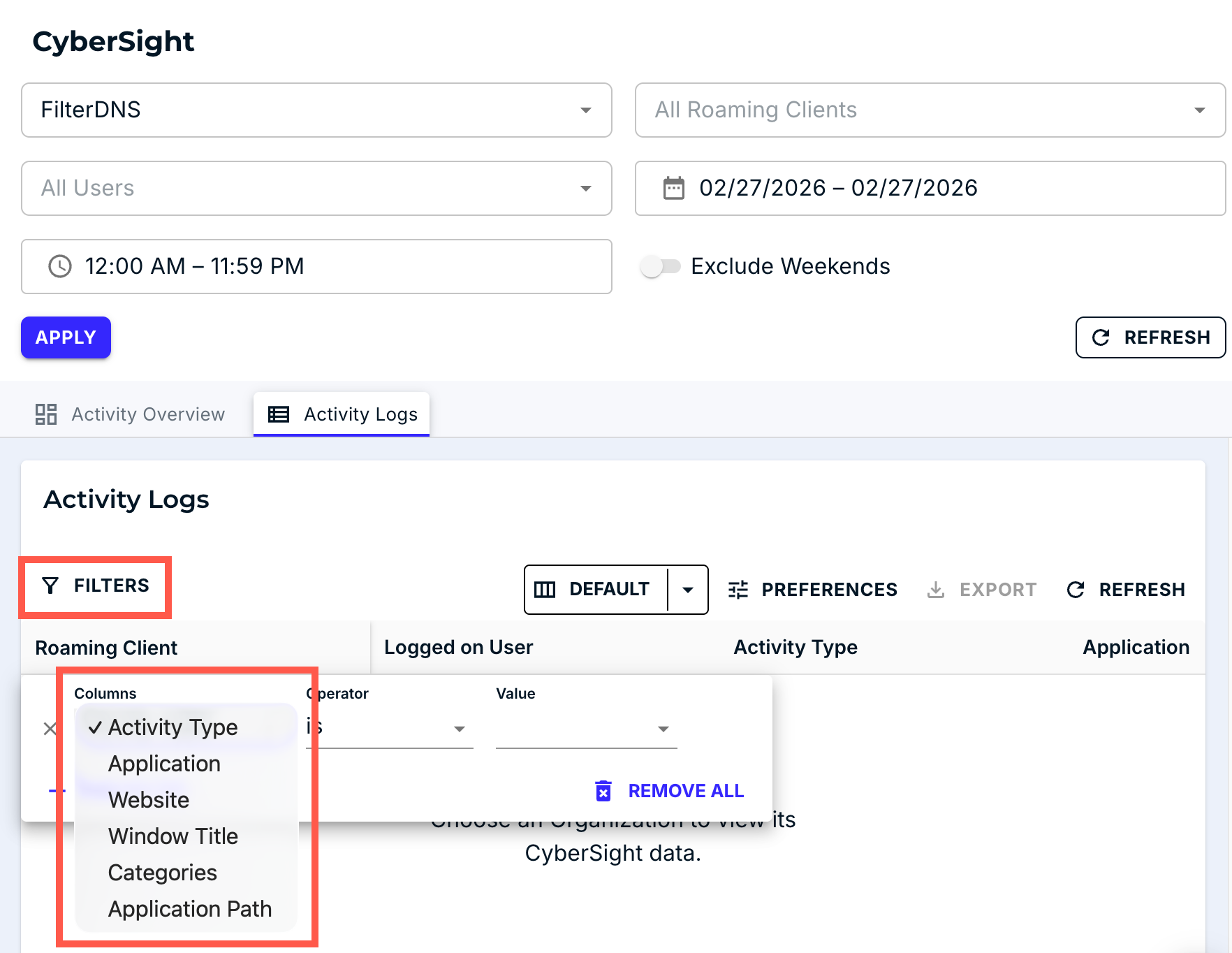This screenshot has height=953, width=1232.
Task: Open the filter Value dropdown
Action: 586,729
